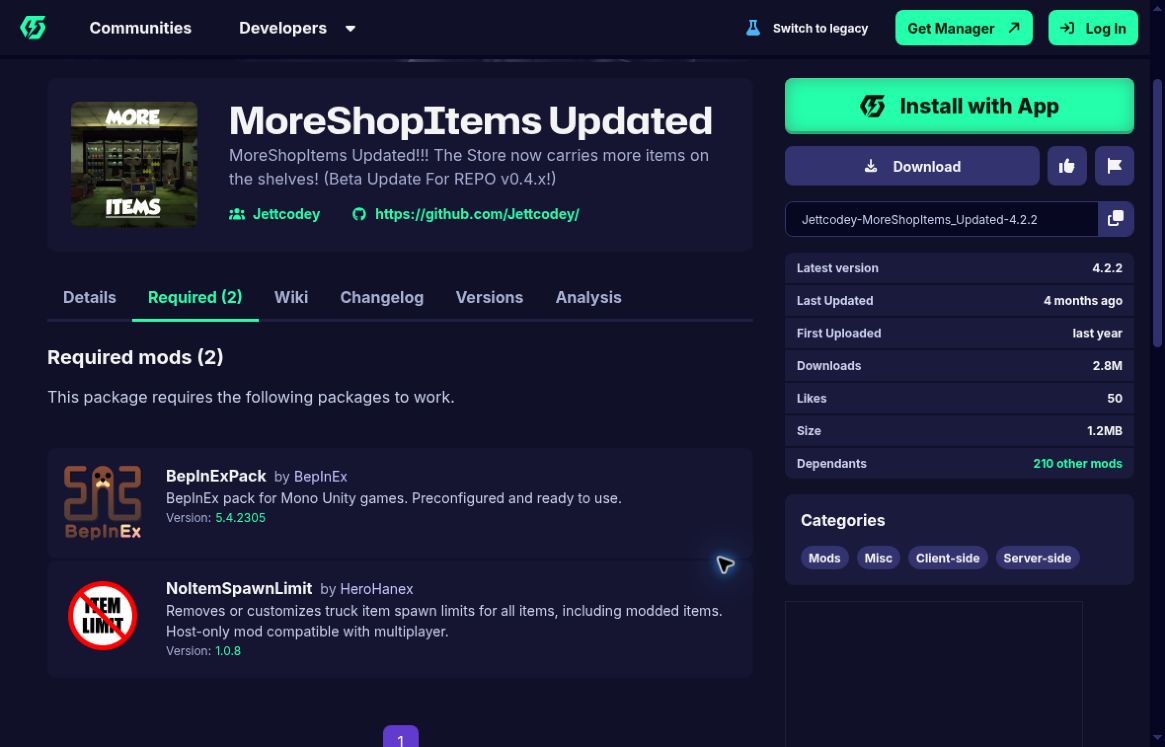Click the 'MoreShopItems Updated' page title
The width and height of the screenshot is (1165, 747).
pyautogui.click(x=470, y=120)
